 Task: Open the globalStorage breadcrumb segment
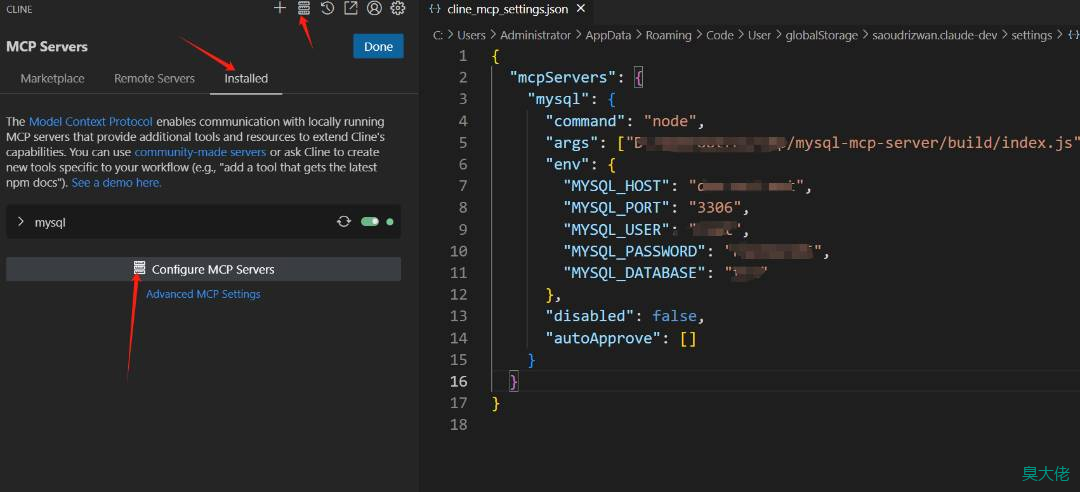(x=822, y=35)
